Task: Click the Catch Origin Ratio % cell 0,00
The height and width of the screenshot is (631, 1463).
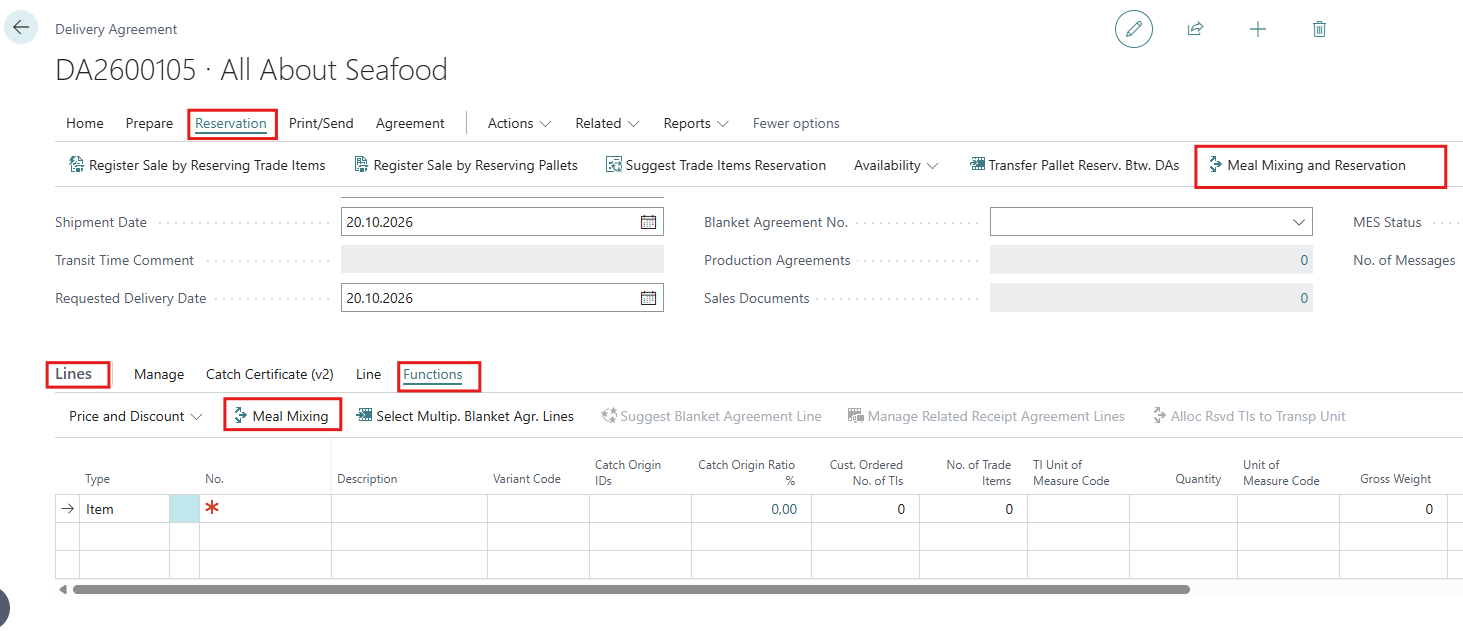Action: 751,509
